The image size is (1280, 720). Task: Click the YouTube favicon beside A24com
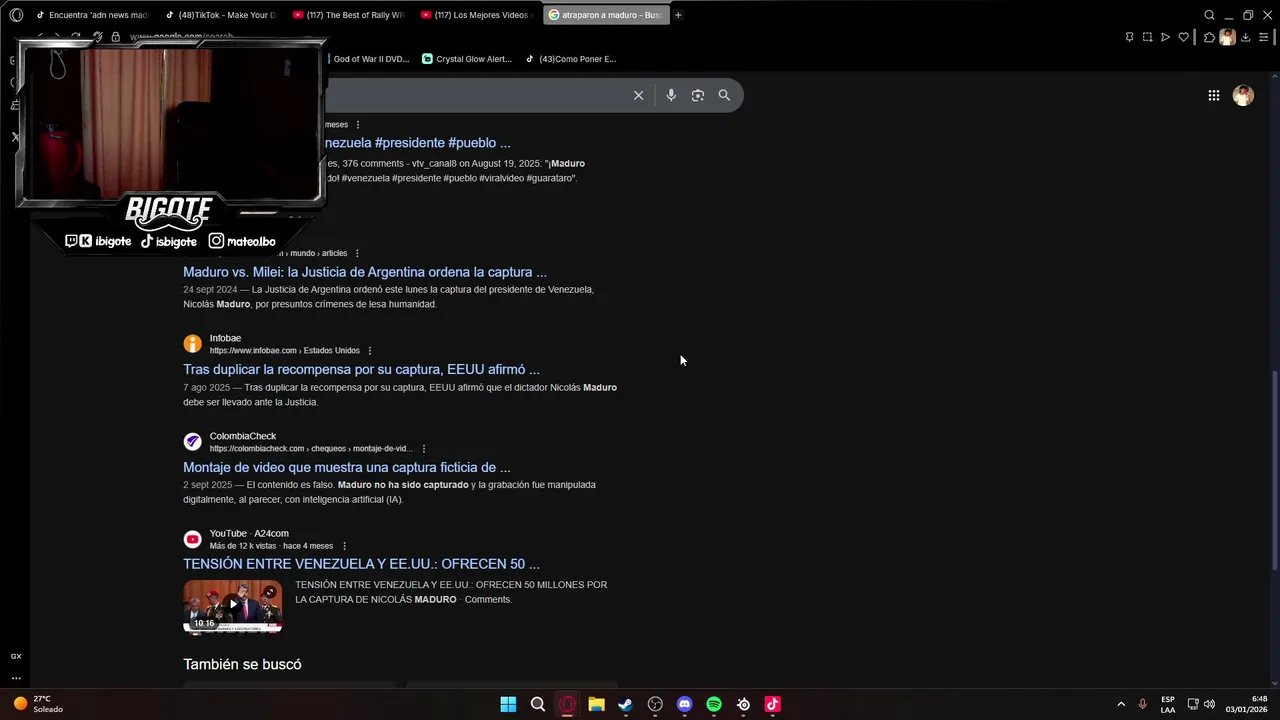[192, 539]
